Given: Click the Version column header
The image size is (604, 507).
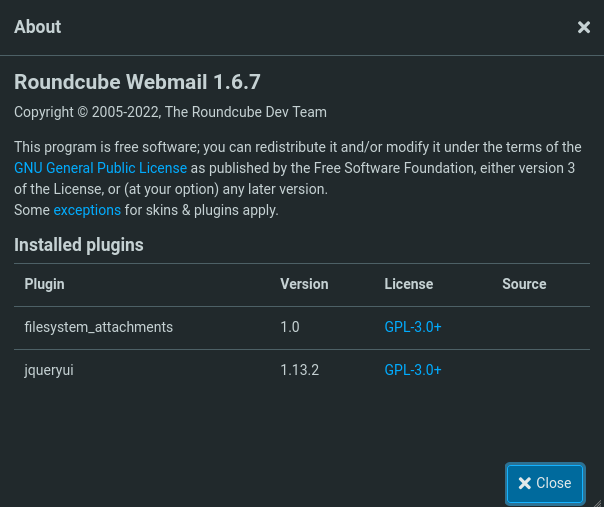Looking at the screenshot, I should 304,284.
